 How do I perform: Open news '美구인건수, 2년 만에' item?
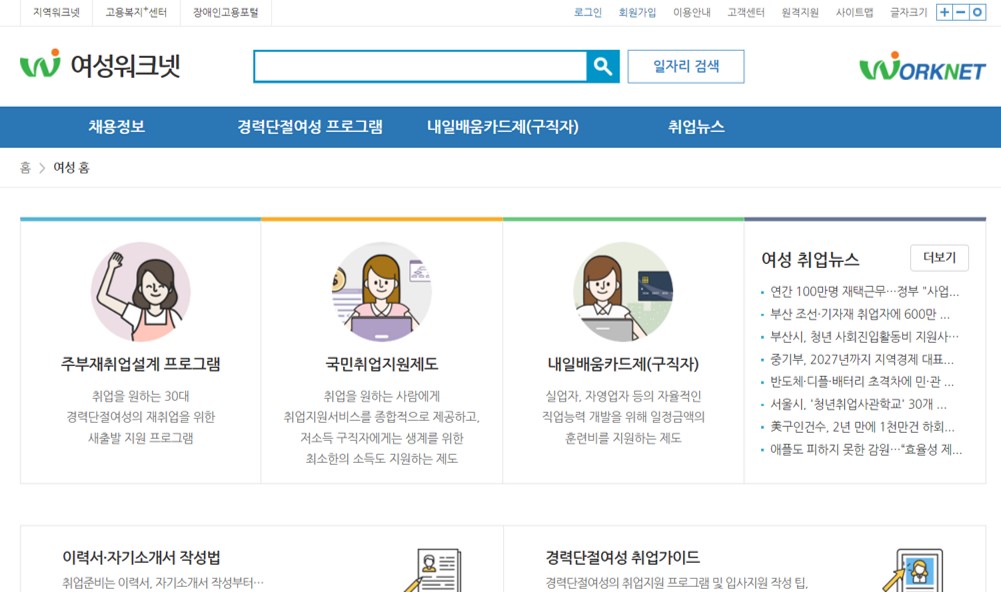pyautogui.click(x=862, y=427)
